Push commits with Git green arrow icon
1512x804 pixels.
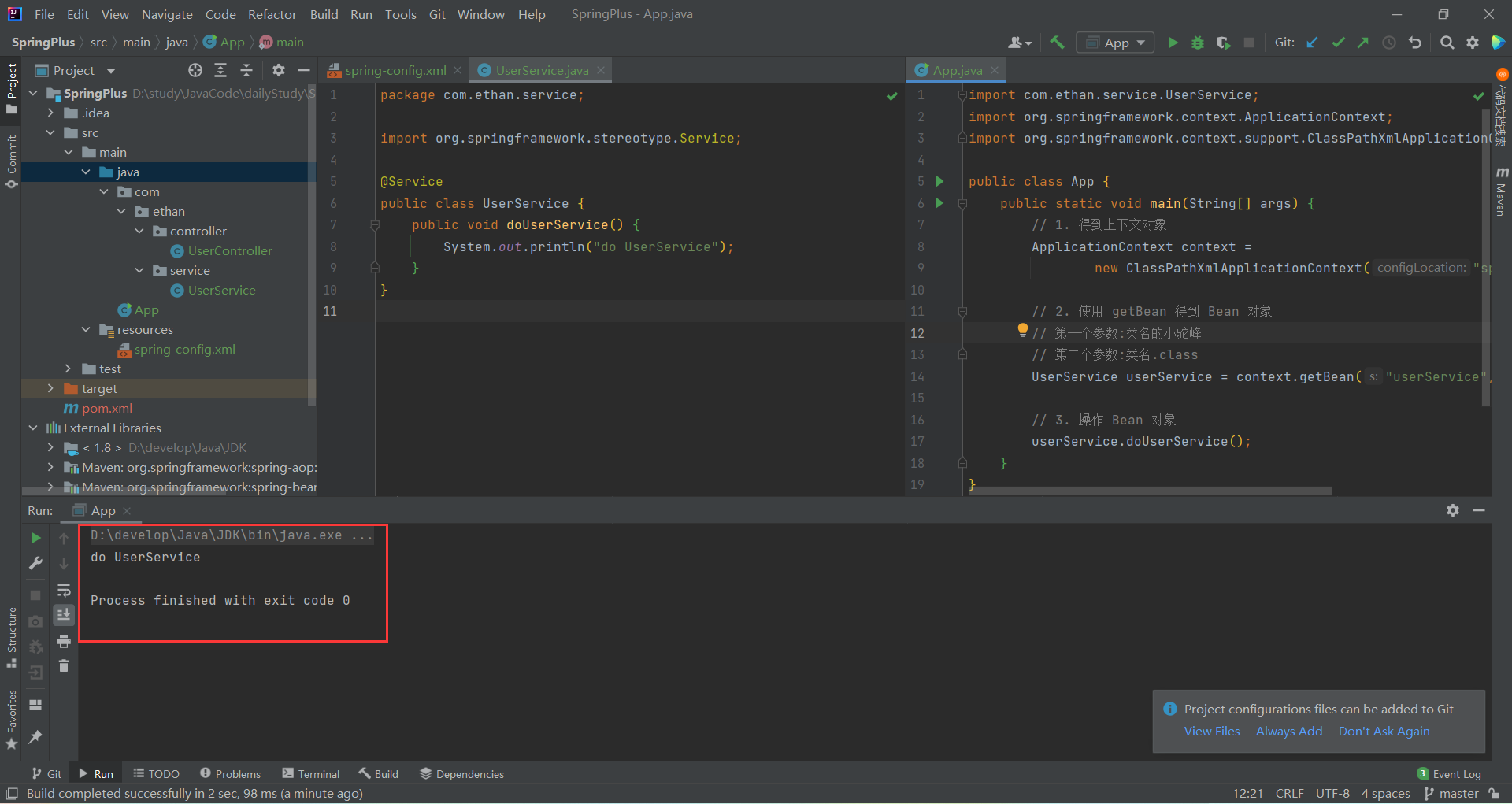click(x=1363, y=43)
